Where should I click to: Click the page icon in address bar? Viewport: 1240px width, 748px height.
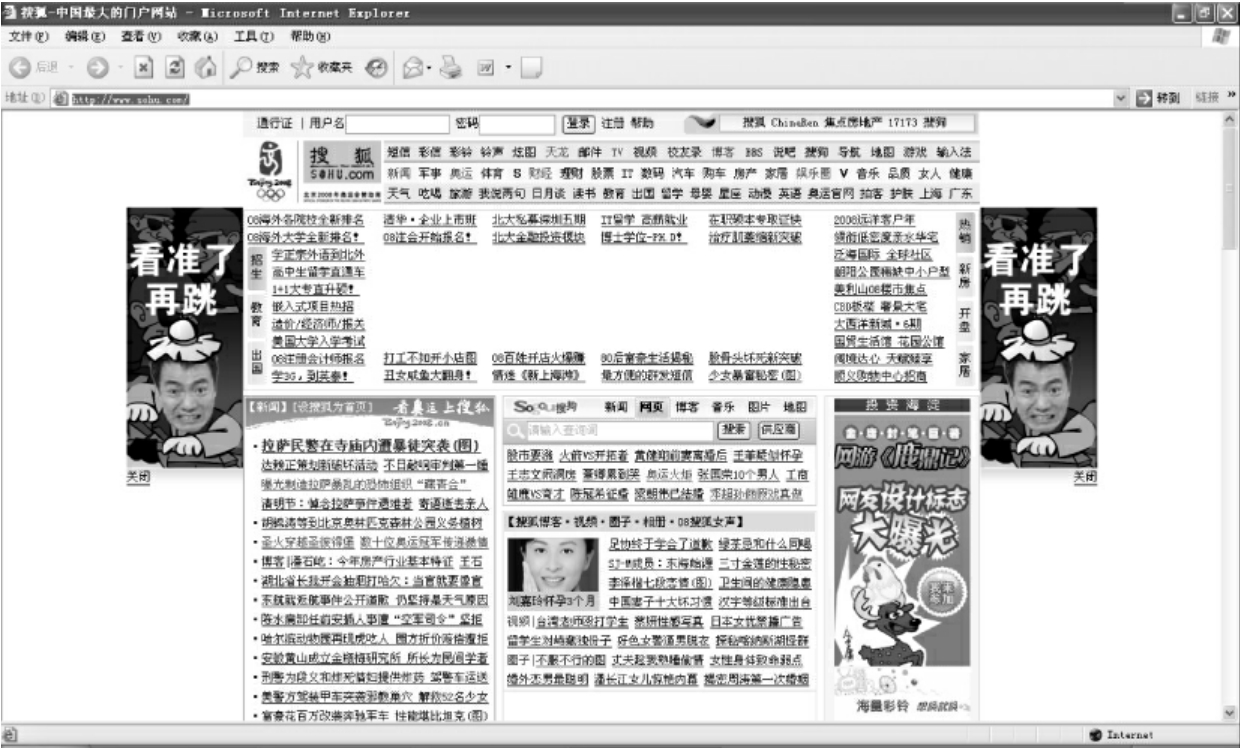(60, 98)
